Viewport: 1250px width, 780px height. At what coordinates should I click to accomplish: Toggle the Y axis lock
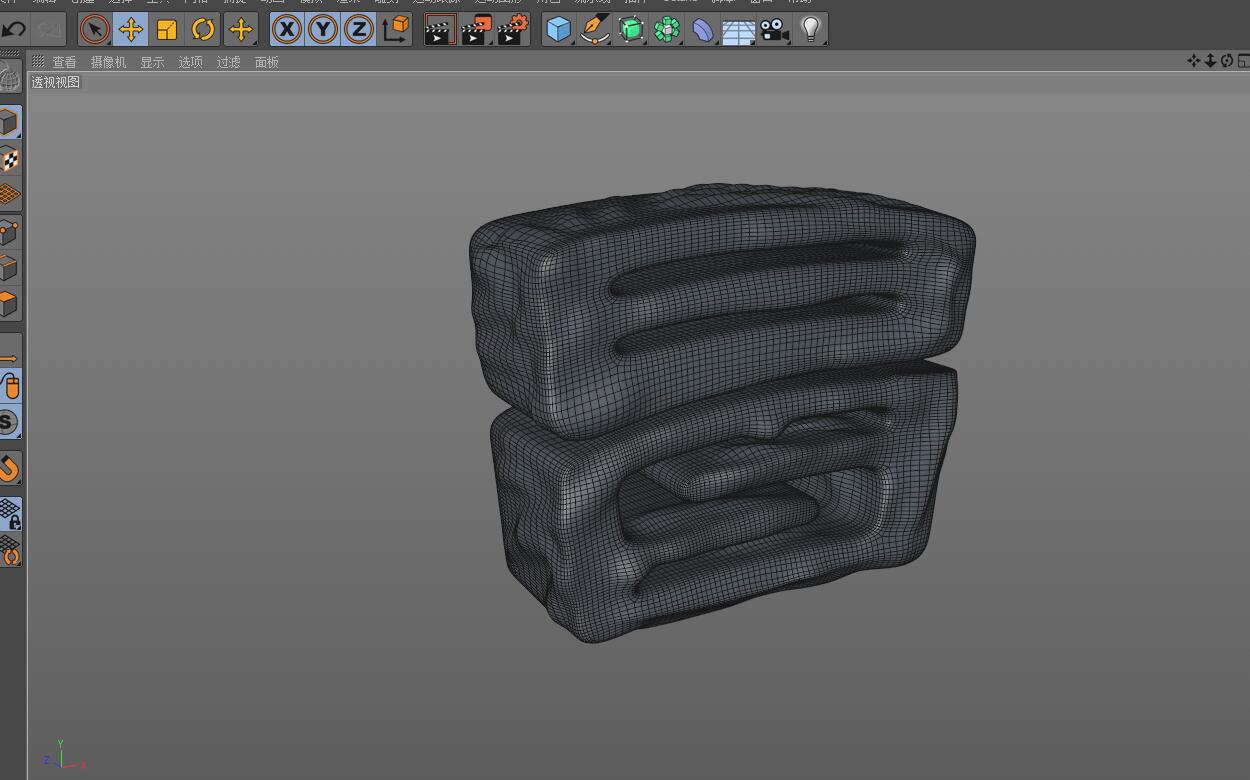(323, 29)
